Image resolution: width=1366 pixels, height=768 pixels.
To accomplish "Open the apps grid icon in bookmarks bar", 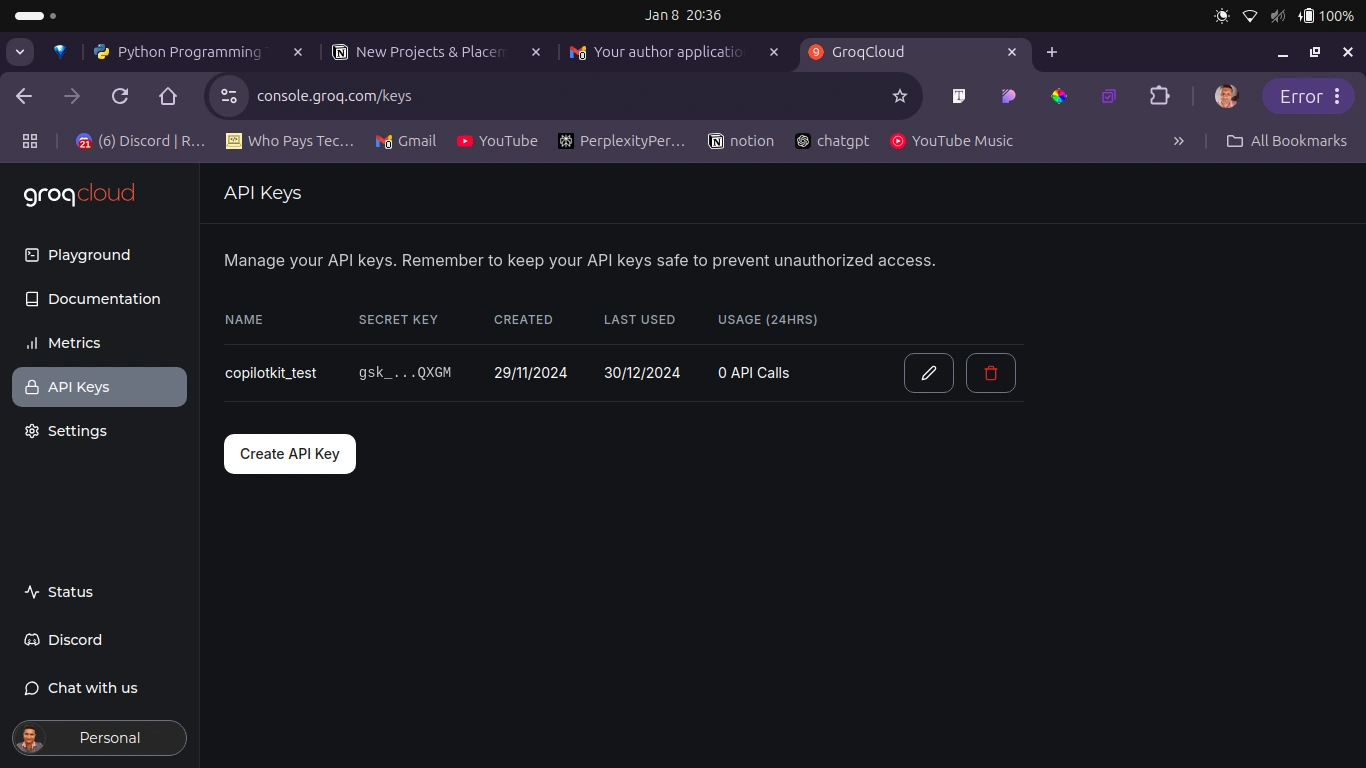I will point(30,141).
